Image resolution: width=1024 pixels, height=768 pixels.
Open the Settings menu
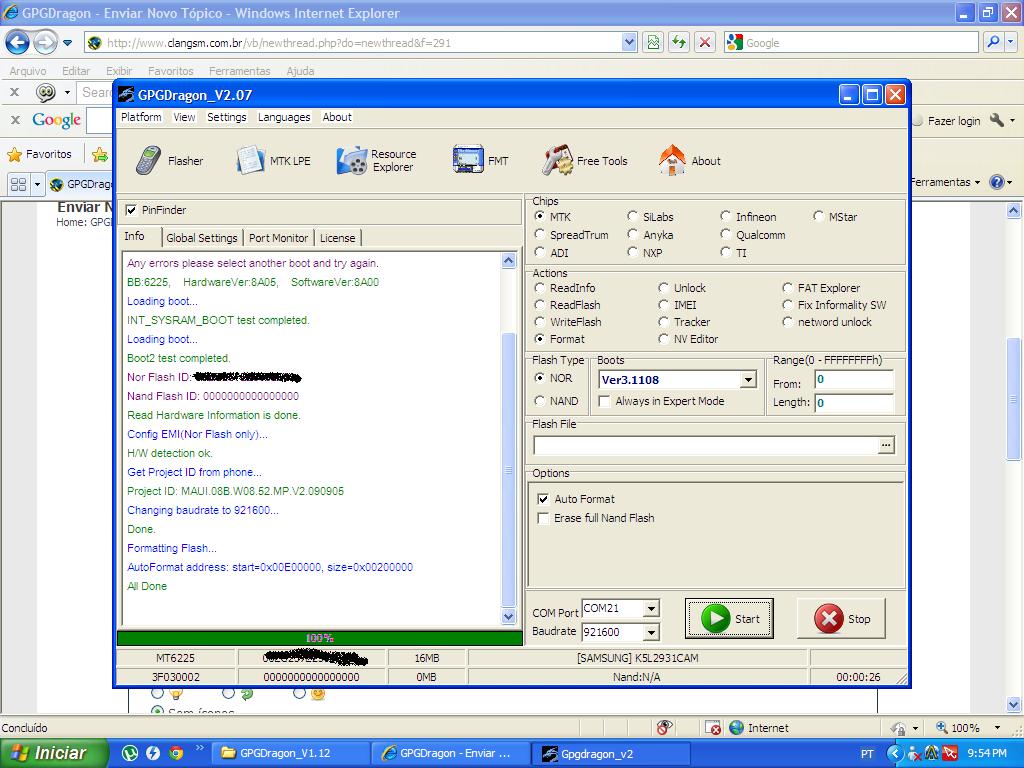(227, 117)
